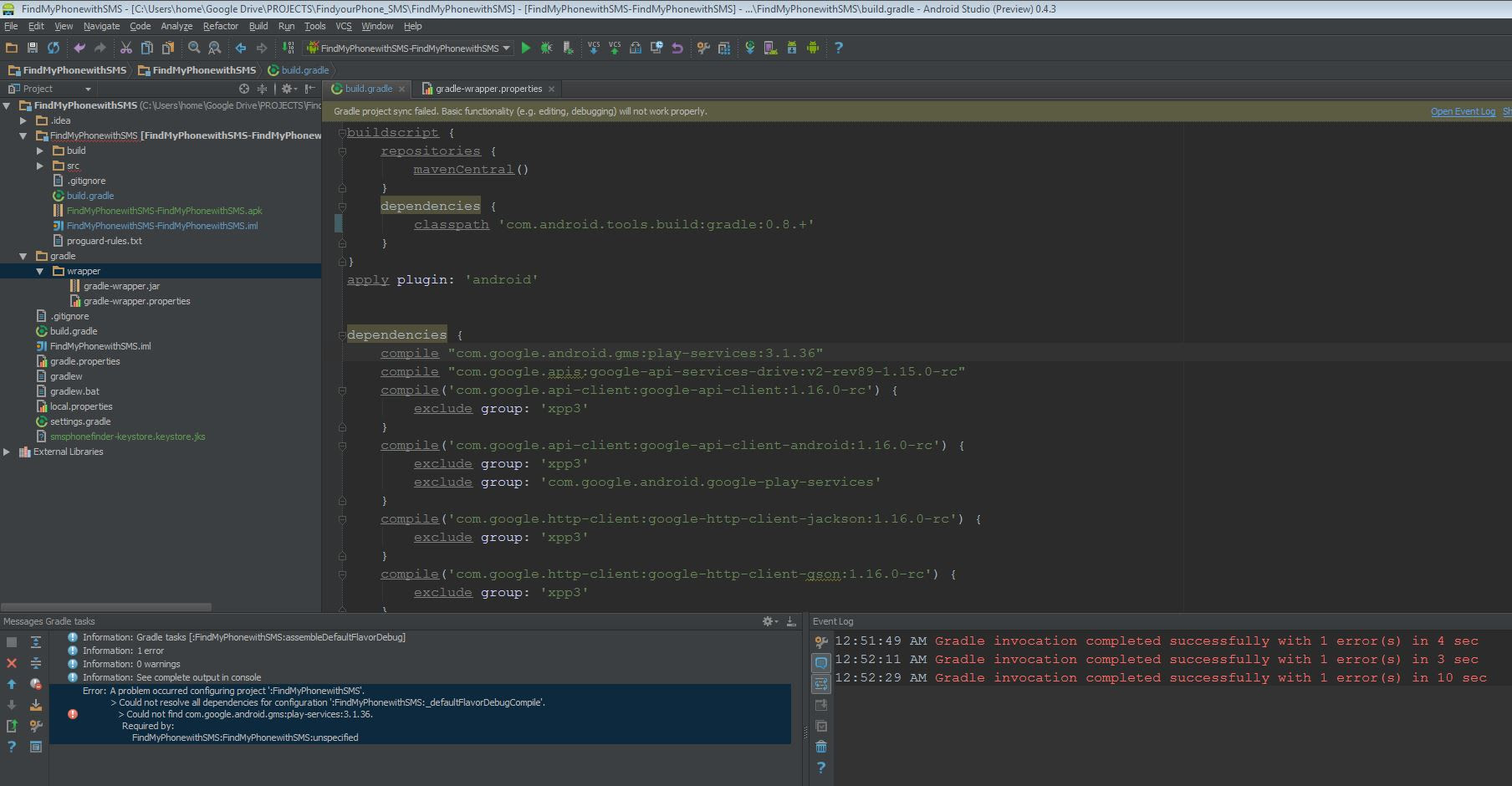This screenshot has width=1512, height=786.
Task: Expand the build folder
Action: (x=40, y=151)
